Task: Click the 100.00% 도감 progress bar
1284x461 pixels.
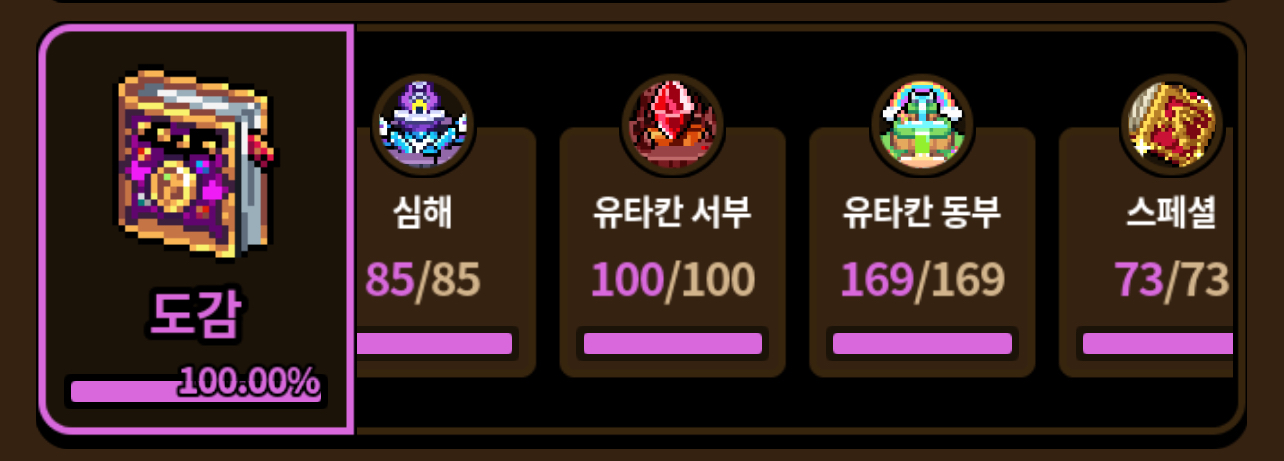Action: [196, 390]
